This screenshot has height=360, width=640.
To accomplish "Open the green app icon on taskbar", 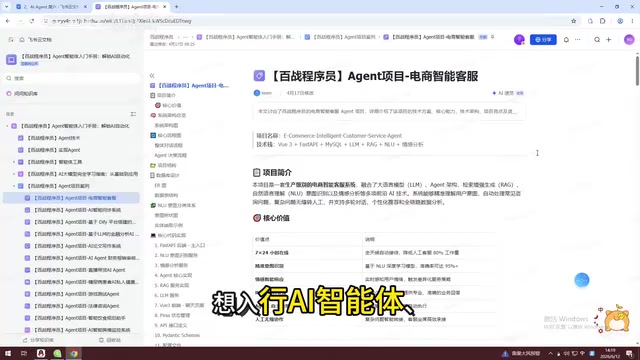I will [x=57, y=353].
